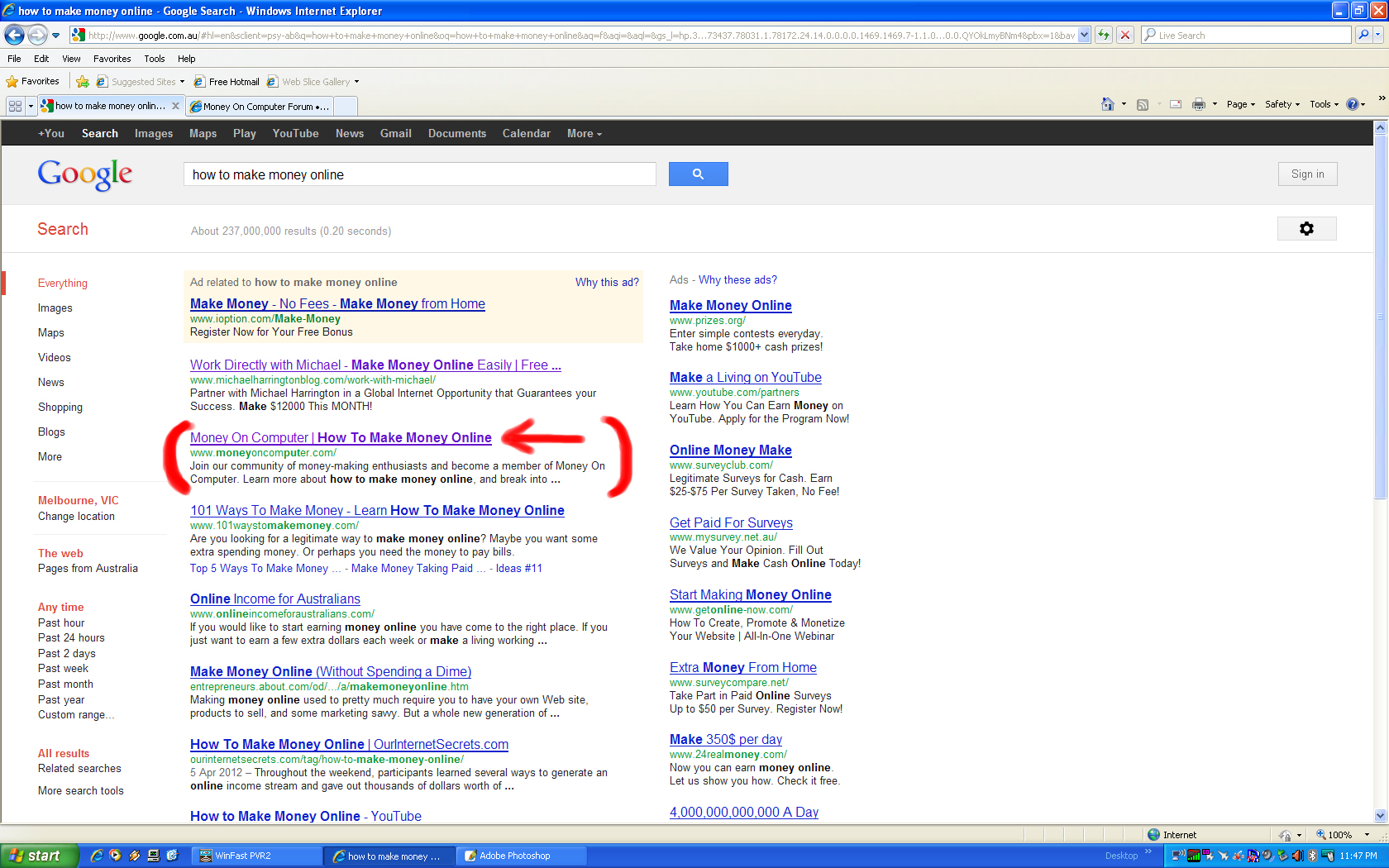The height and width of the screenshot is (868, 1389).
Task: Click More search tools link
Action: coord(80,790)
